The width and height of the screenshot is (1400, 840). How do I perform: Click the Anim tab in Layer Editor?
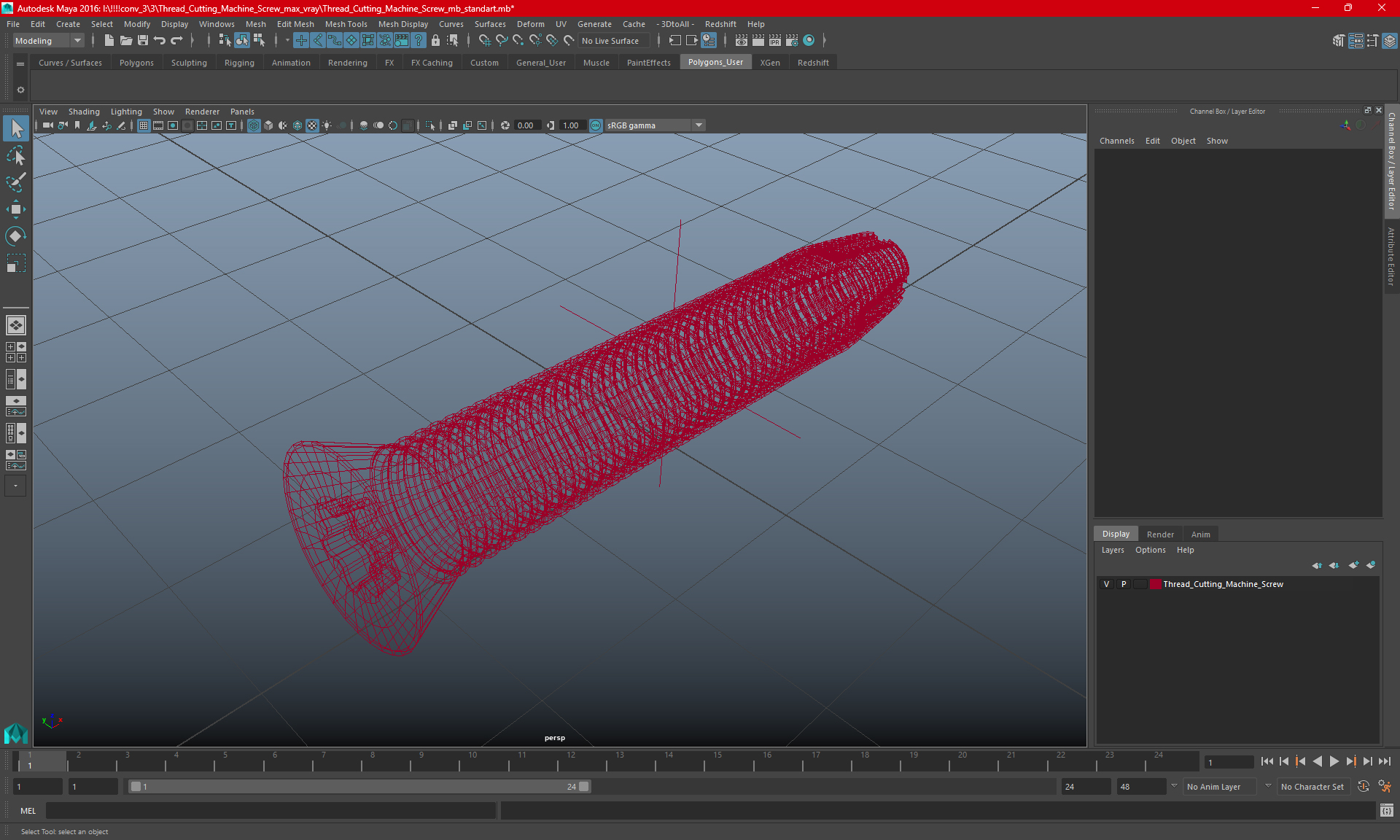pos(1200,533)
